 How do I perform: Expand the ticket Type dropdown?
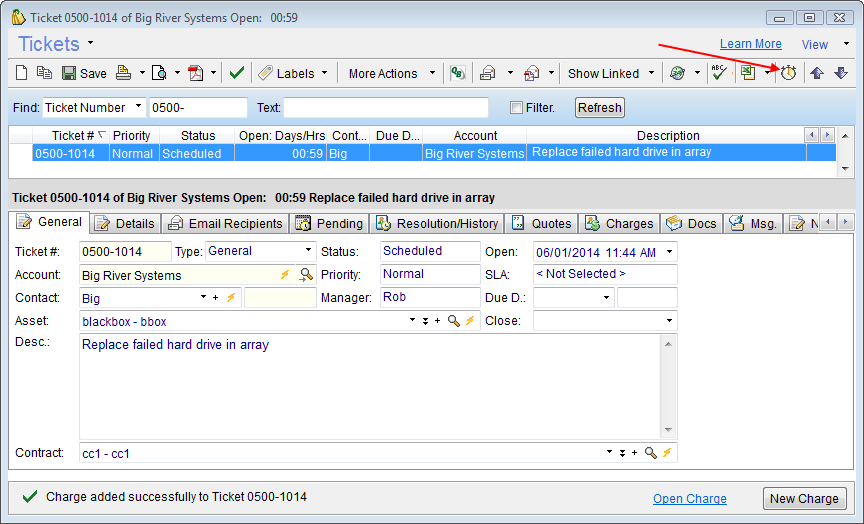point(308,251)
